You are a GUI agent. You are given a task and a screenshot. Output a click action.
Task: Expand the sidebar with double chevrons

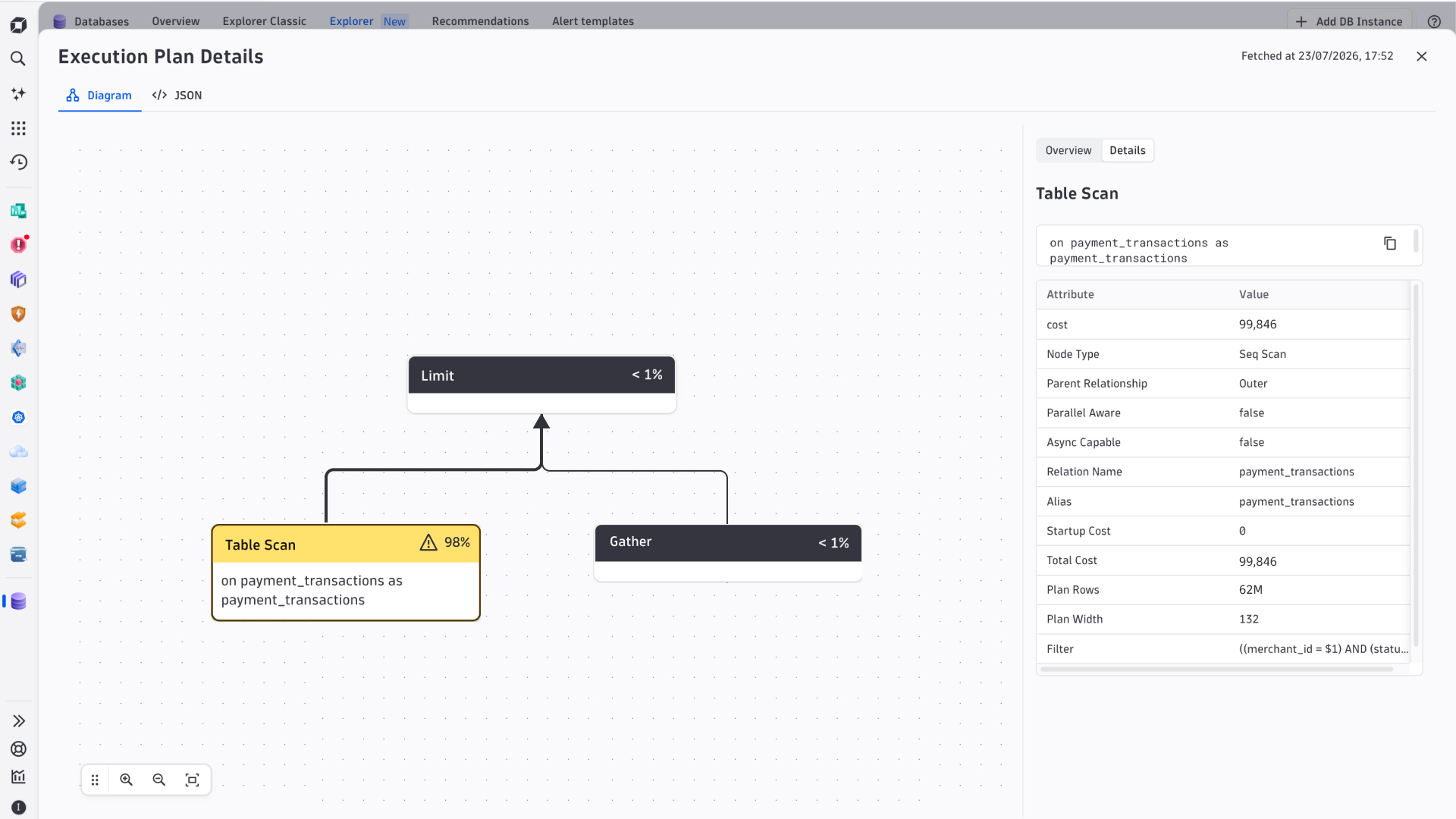[x=18, y=721]
